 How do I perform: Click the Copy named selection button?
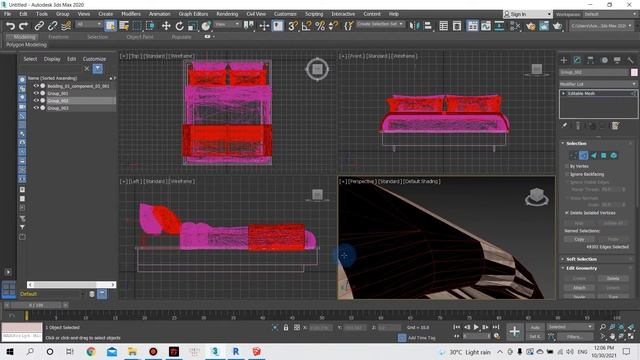click(x=579, y=239)
